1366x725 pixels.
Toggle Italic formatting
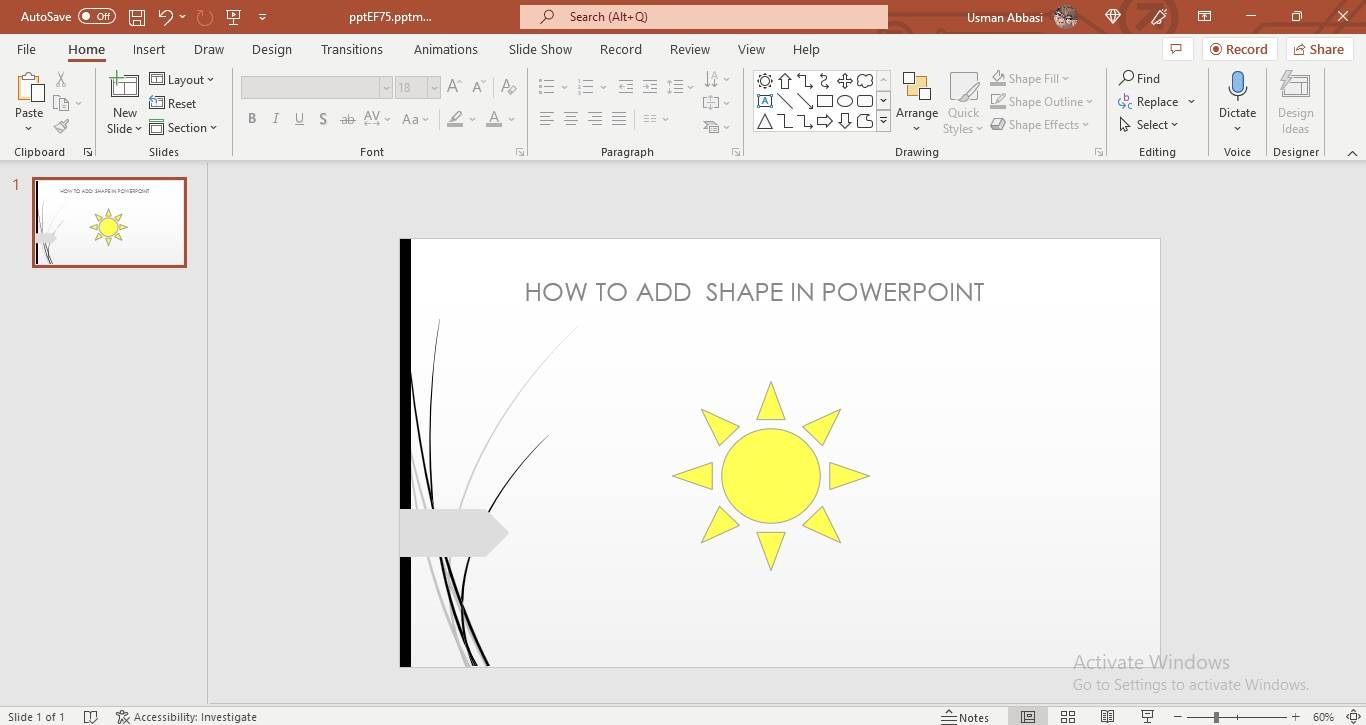276,119
